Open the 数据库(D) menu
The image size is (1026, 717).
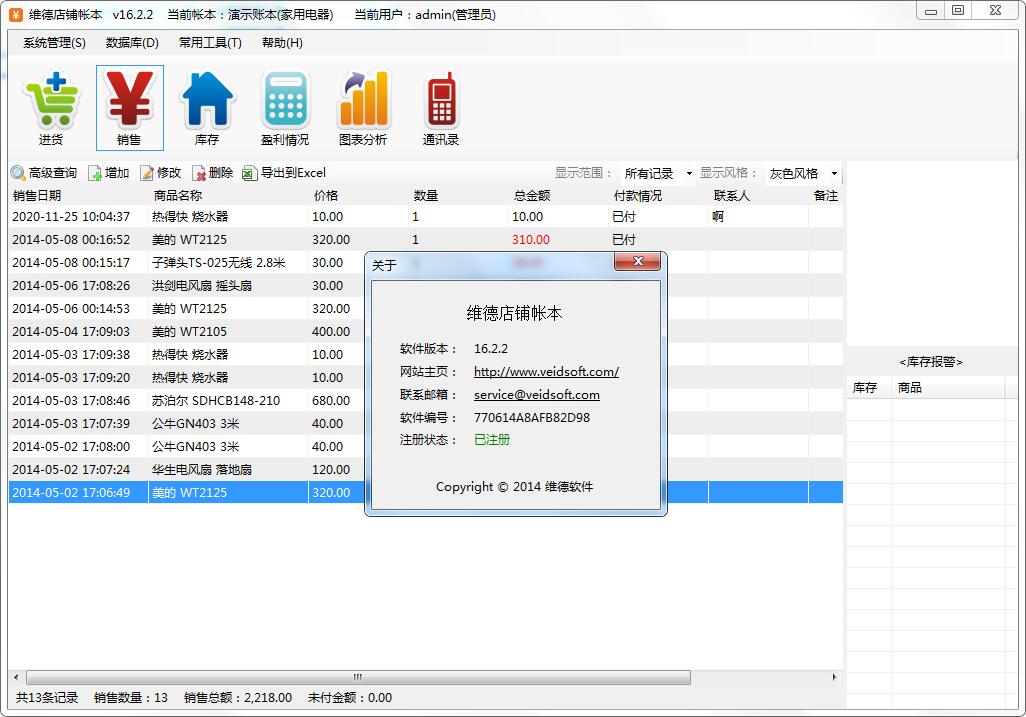[132, 43]
